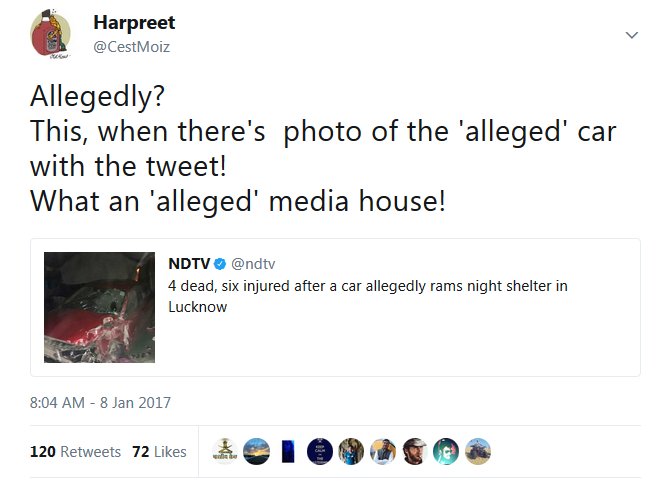The image size is (656, 489).
Task: Open the tweet options chevron menu
Action: click(x=632, y=35)
